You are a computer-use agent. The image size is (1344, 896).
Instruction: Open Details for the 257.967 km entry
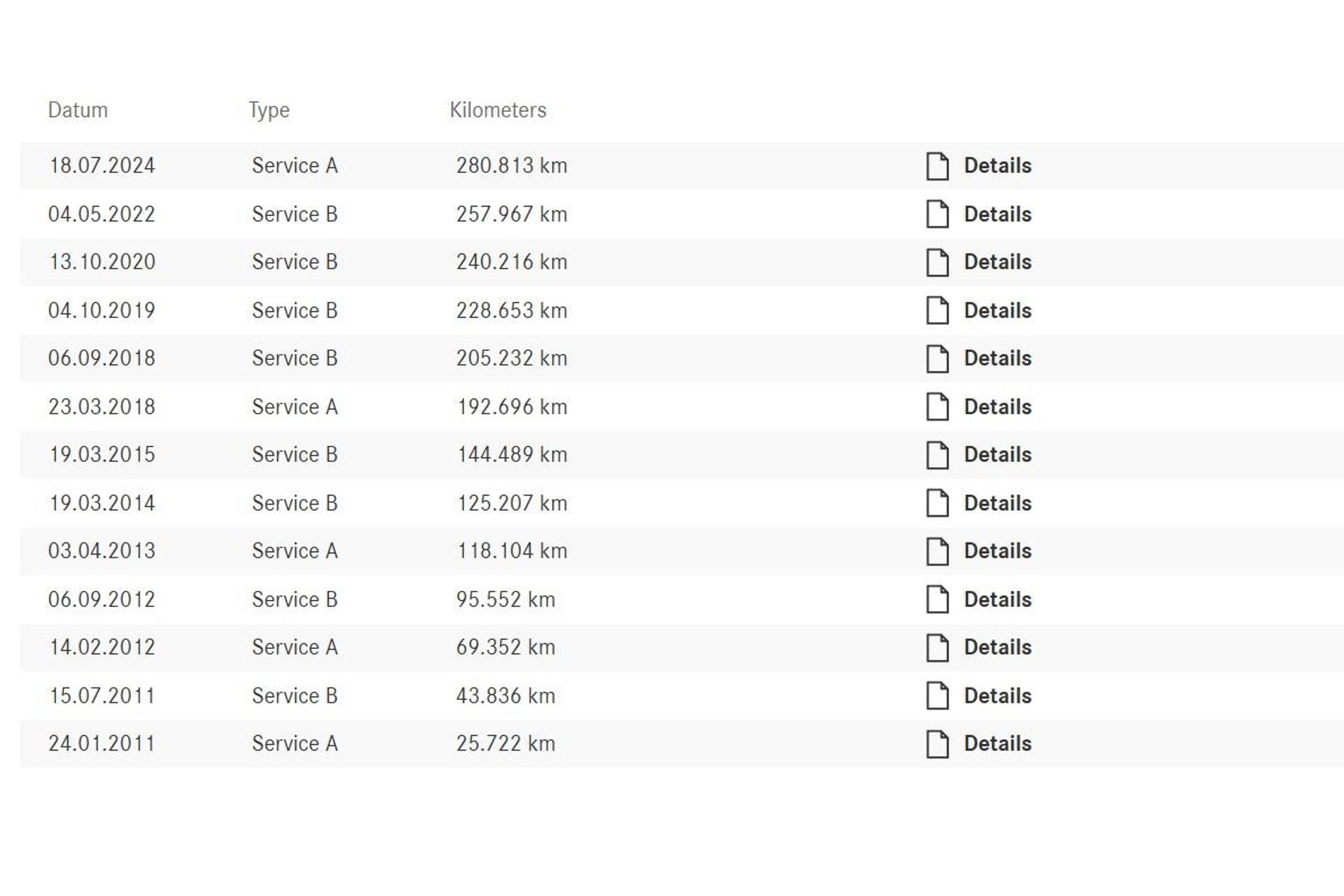(997, 214)
